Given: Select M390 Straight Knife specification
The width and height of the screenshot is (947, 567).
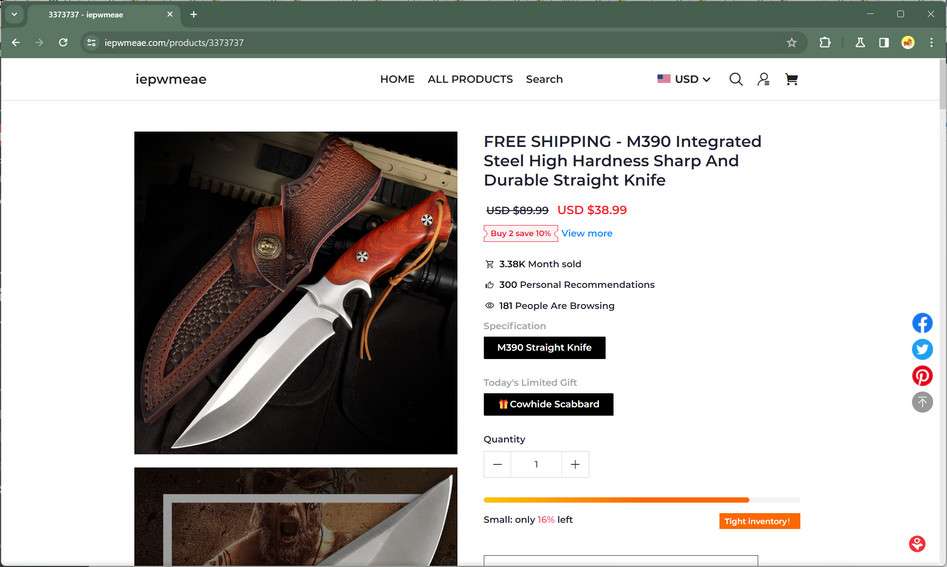Looking at the screenshot, I should [544, 348].
